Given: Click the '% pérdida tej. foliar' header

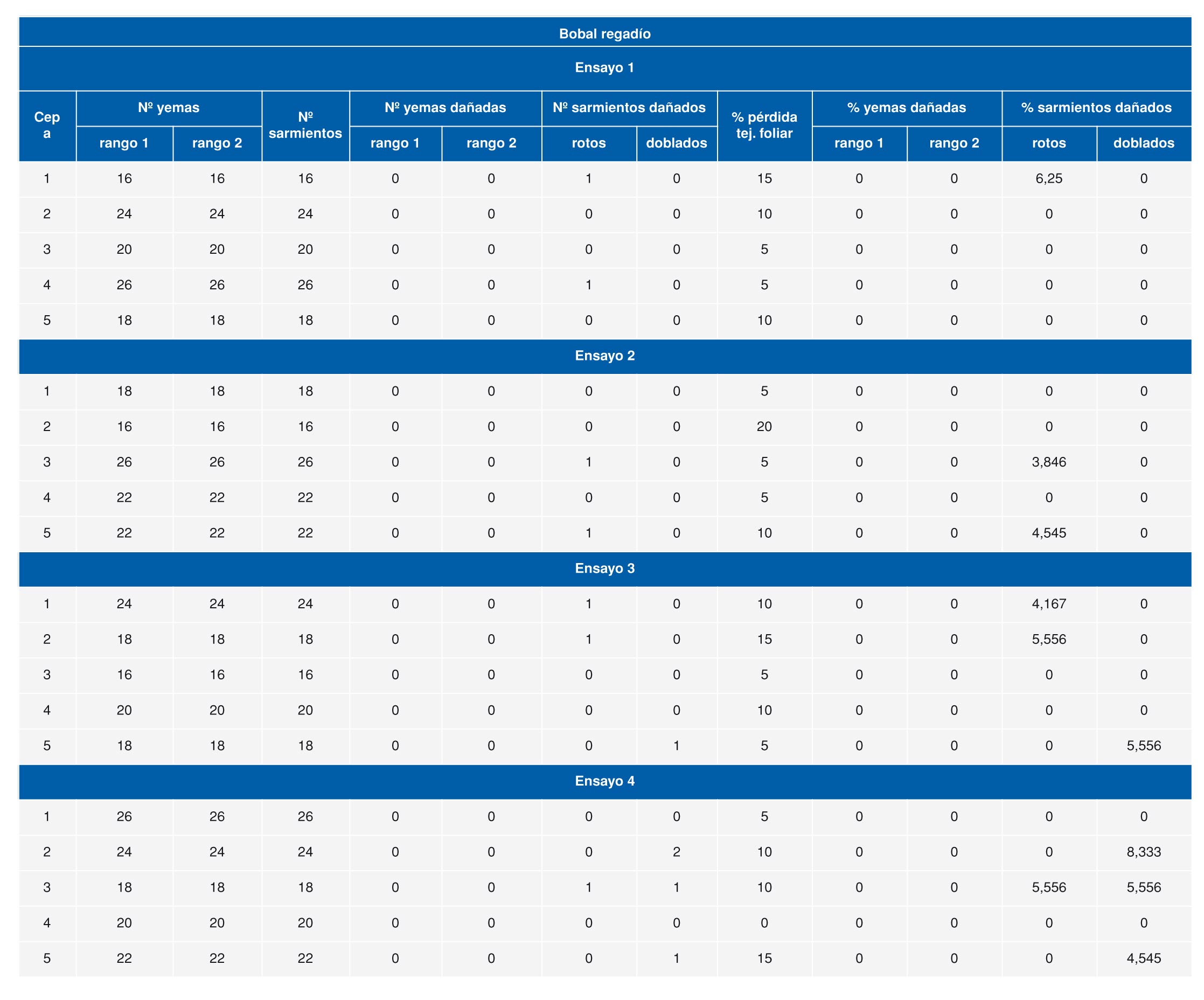Looking at the screenshot, I should click(764, 125).
